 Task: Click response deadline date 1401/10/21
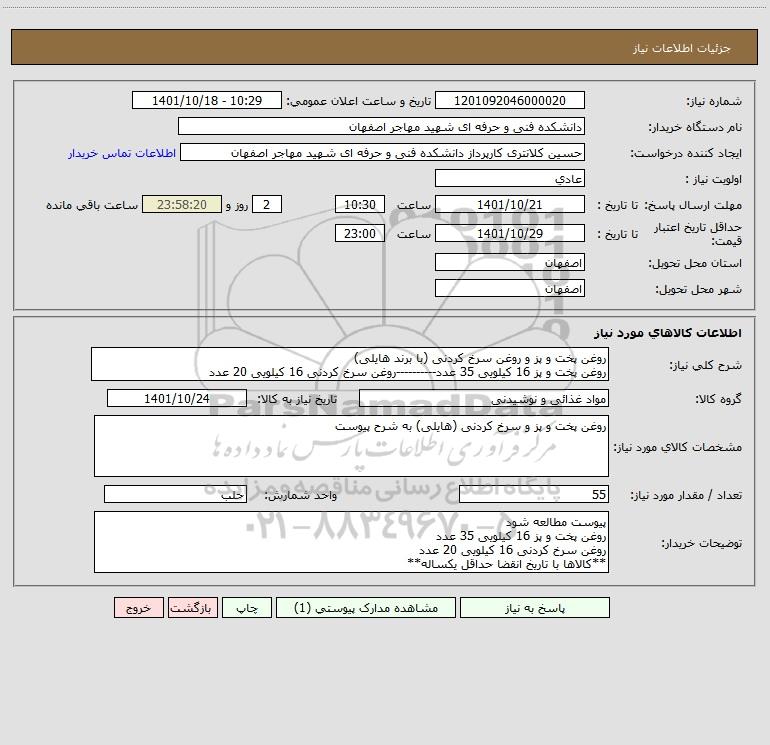click(x=510, y=204)
